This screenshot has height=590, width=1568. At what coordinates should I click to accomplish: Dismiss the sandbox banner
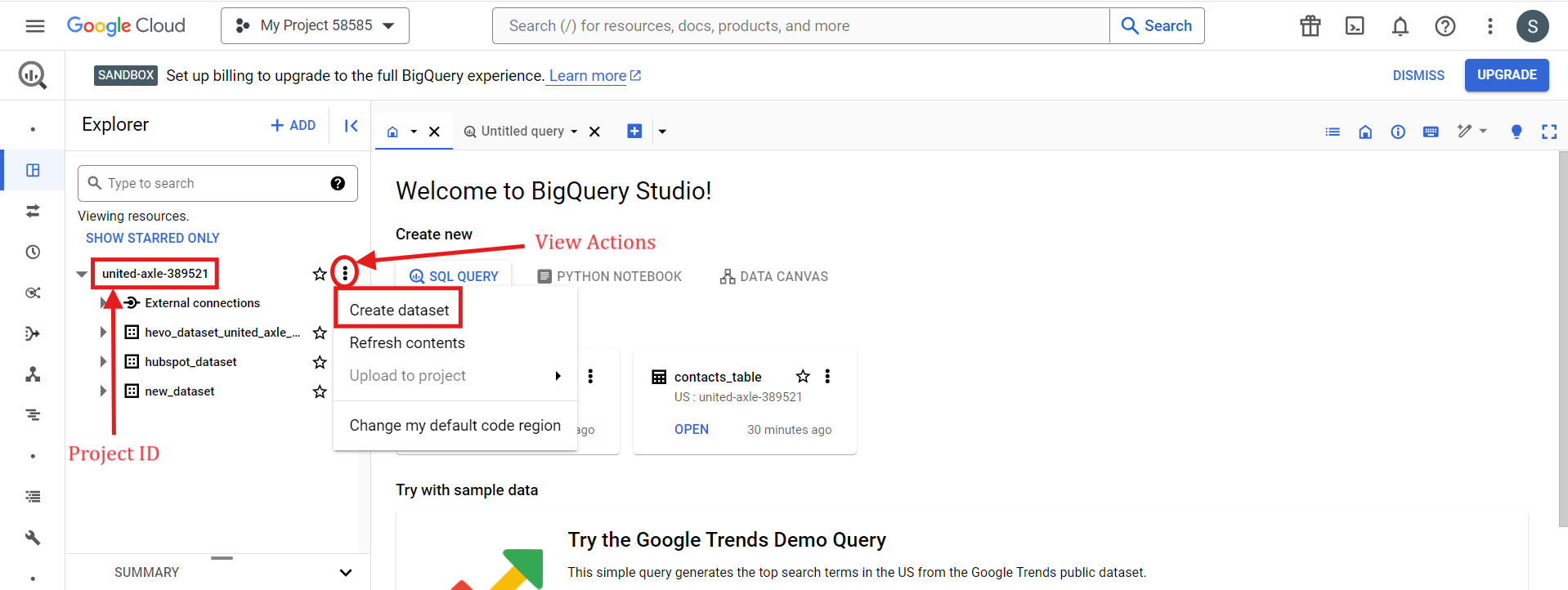(1418, 75)
